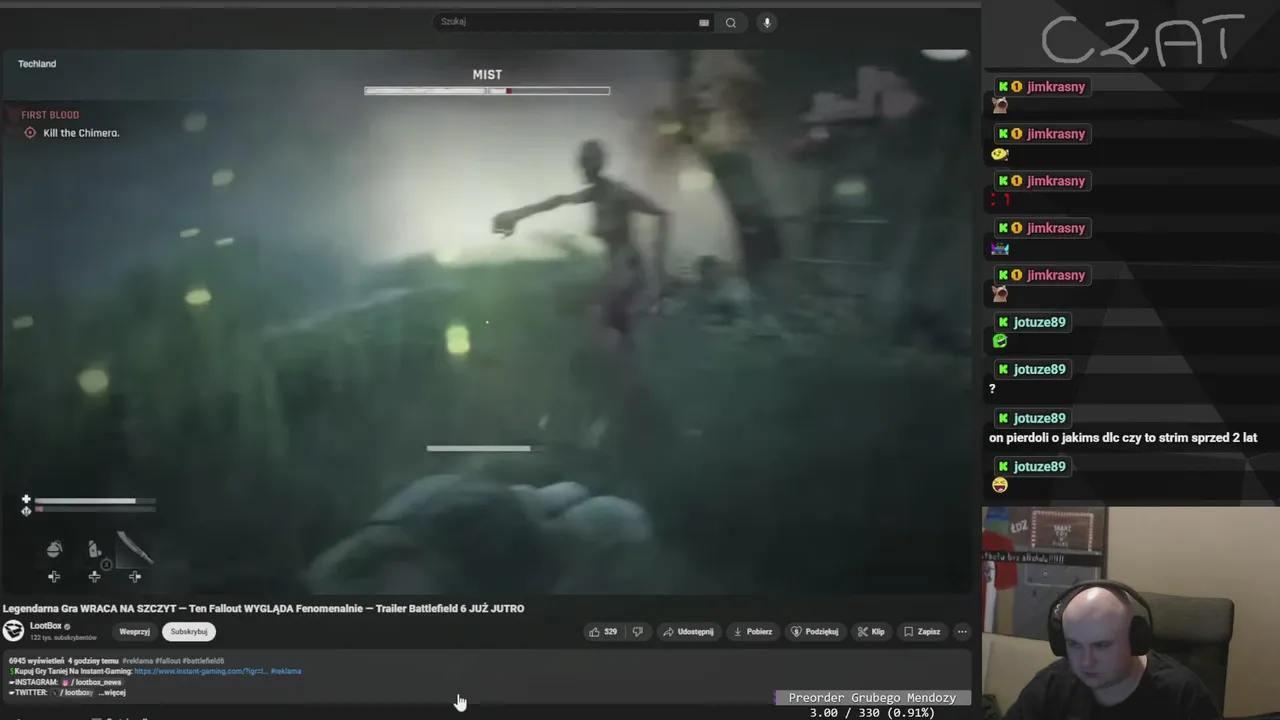The height and width of the screenshot is (720, 1280).
Task: Open LootBox channel avatar
Action: point(13,631)
